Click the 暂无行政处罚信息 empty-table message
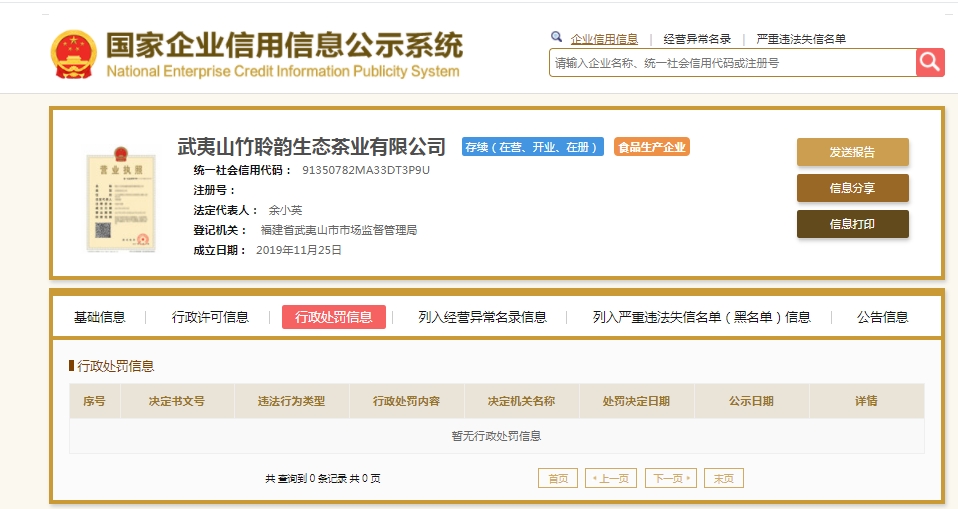The width and height of the screenshot is (958, 509). click(x=496, y=436)
